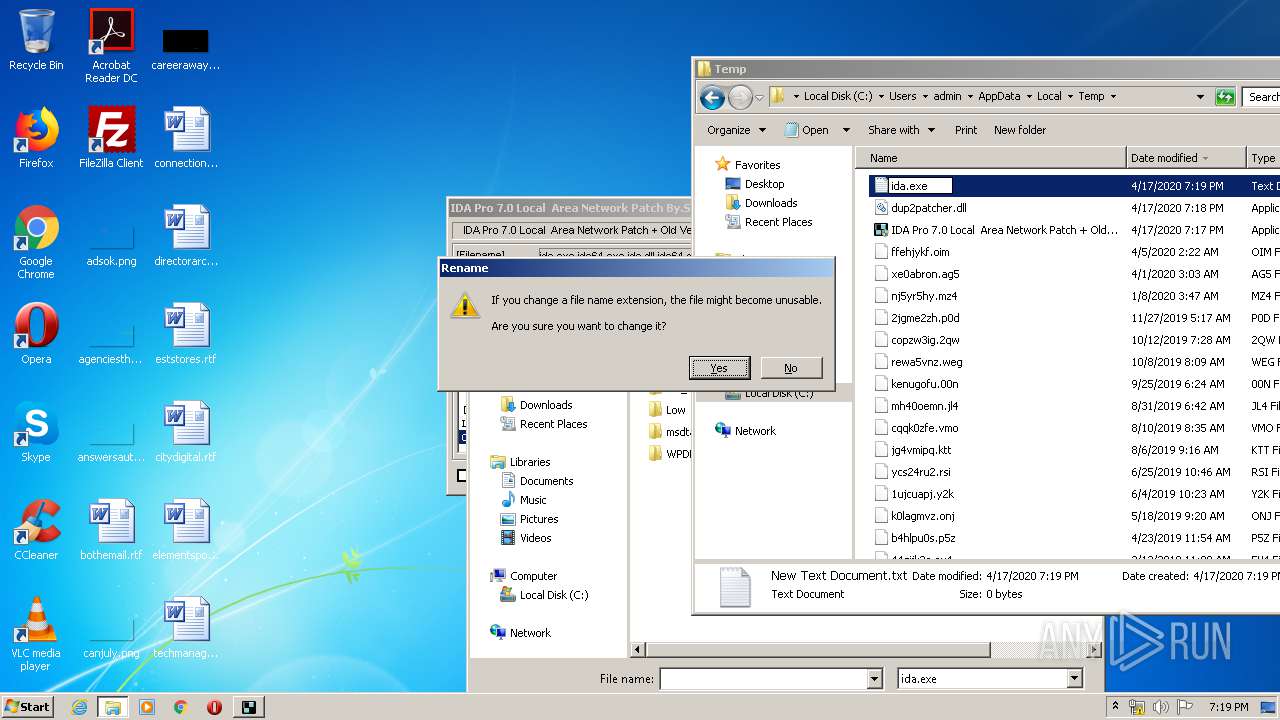The image size is (1280, 720).
Task: Click the File name input box
Action: (x=763, y=679)
